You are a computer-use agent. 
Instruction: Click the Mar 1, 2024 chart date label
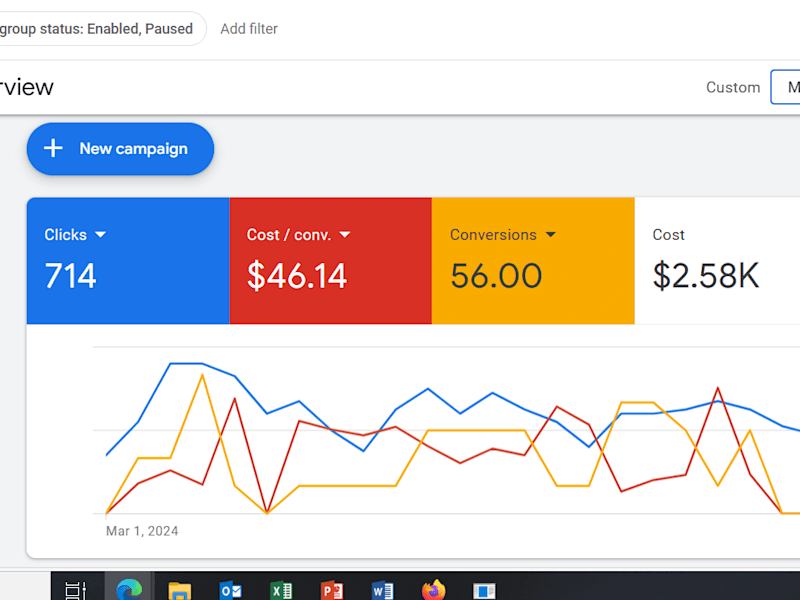[x=142, y=531]
